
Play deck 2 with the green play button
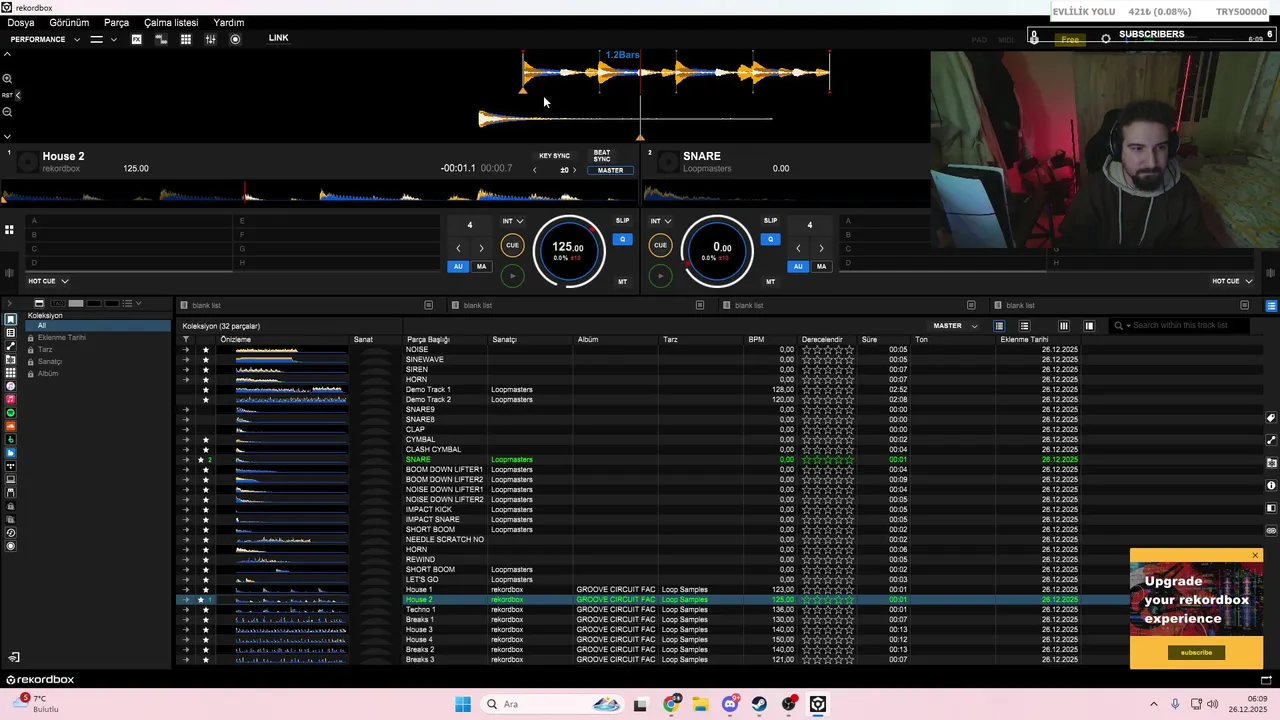(660, 276)
